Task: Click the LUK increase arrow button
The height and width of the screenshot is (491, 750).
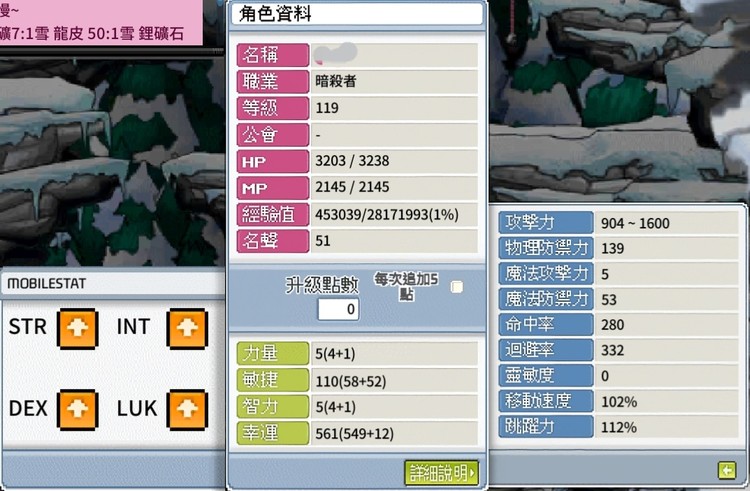Action: [x=187, y=409]
